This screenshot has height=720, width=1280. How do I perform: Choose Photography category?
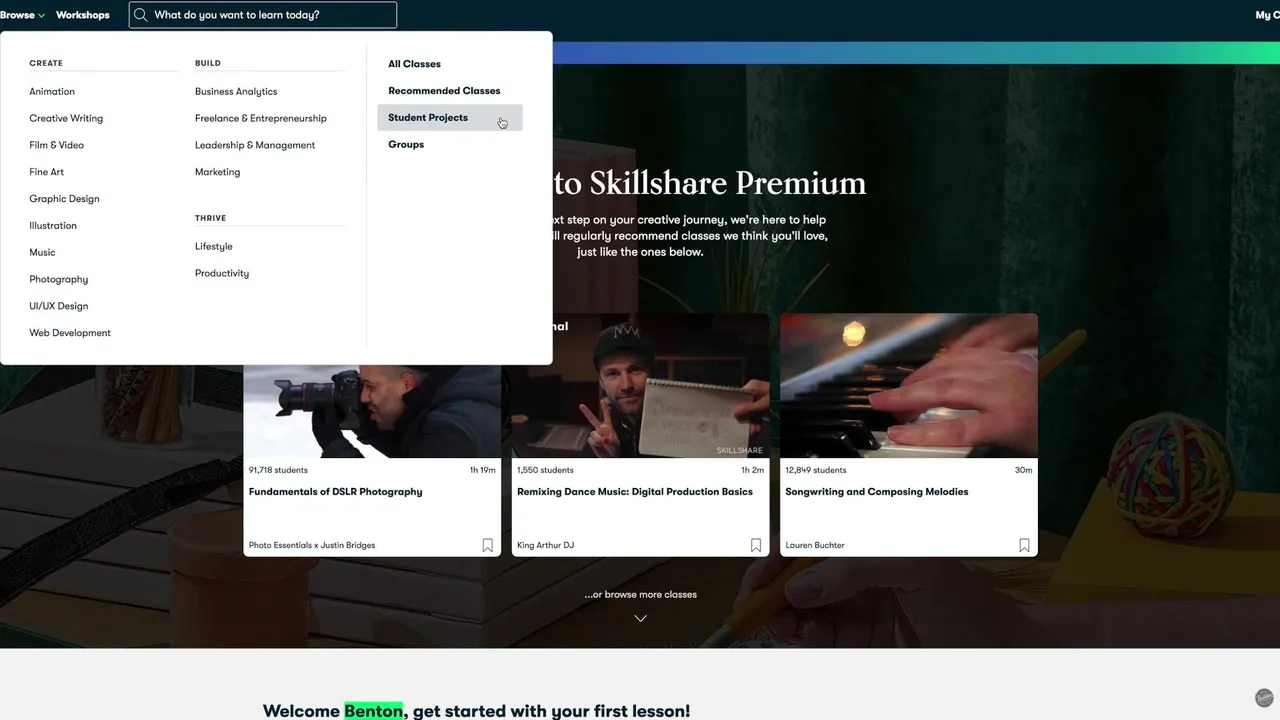[58, 279]
